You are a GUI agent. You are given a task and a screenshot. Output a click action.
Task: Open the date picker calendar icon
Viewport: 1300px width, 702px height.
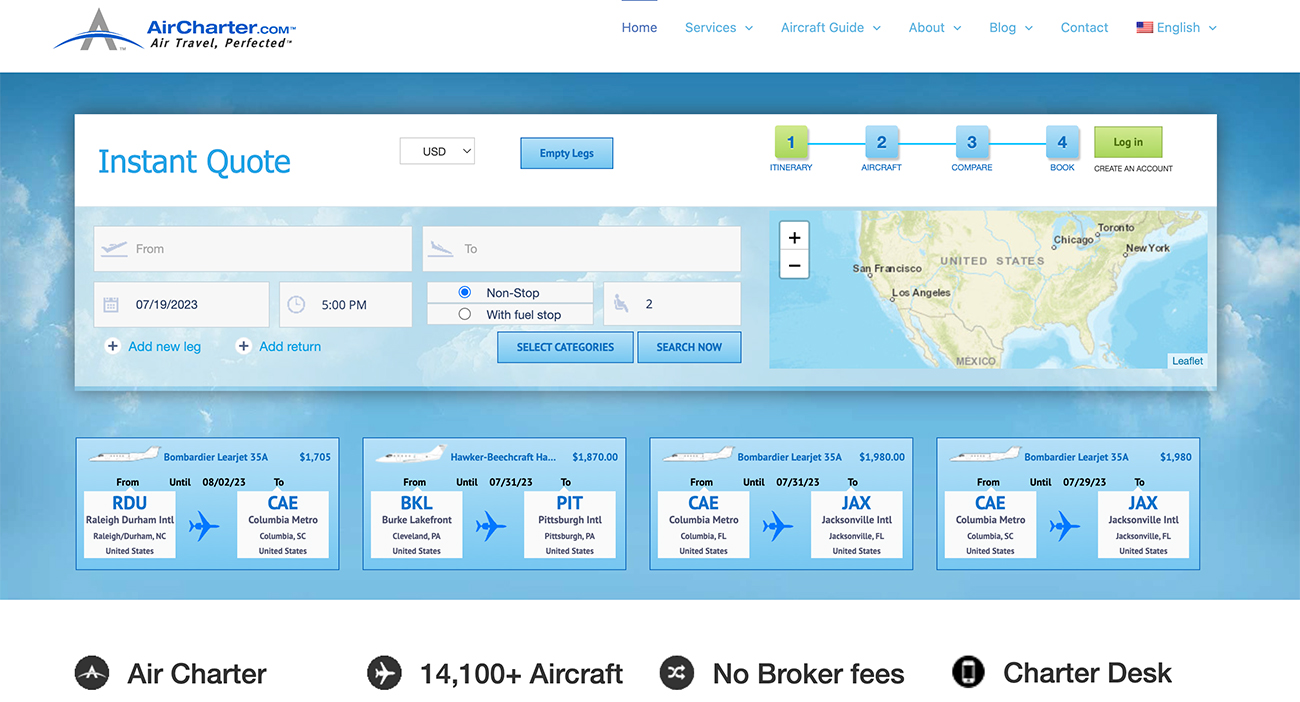111,304
